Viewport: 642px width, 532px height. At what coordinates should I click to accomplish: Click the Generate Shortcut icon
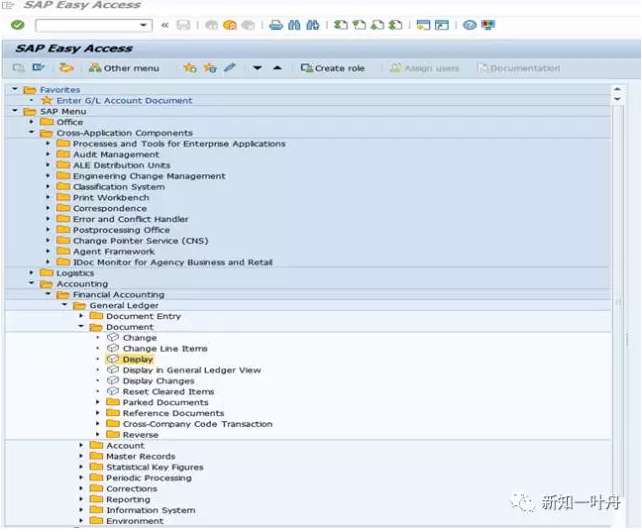(442, 25)
